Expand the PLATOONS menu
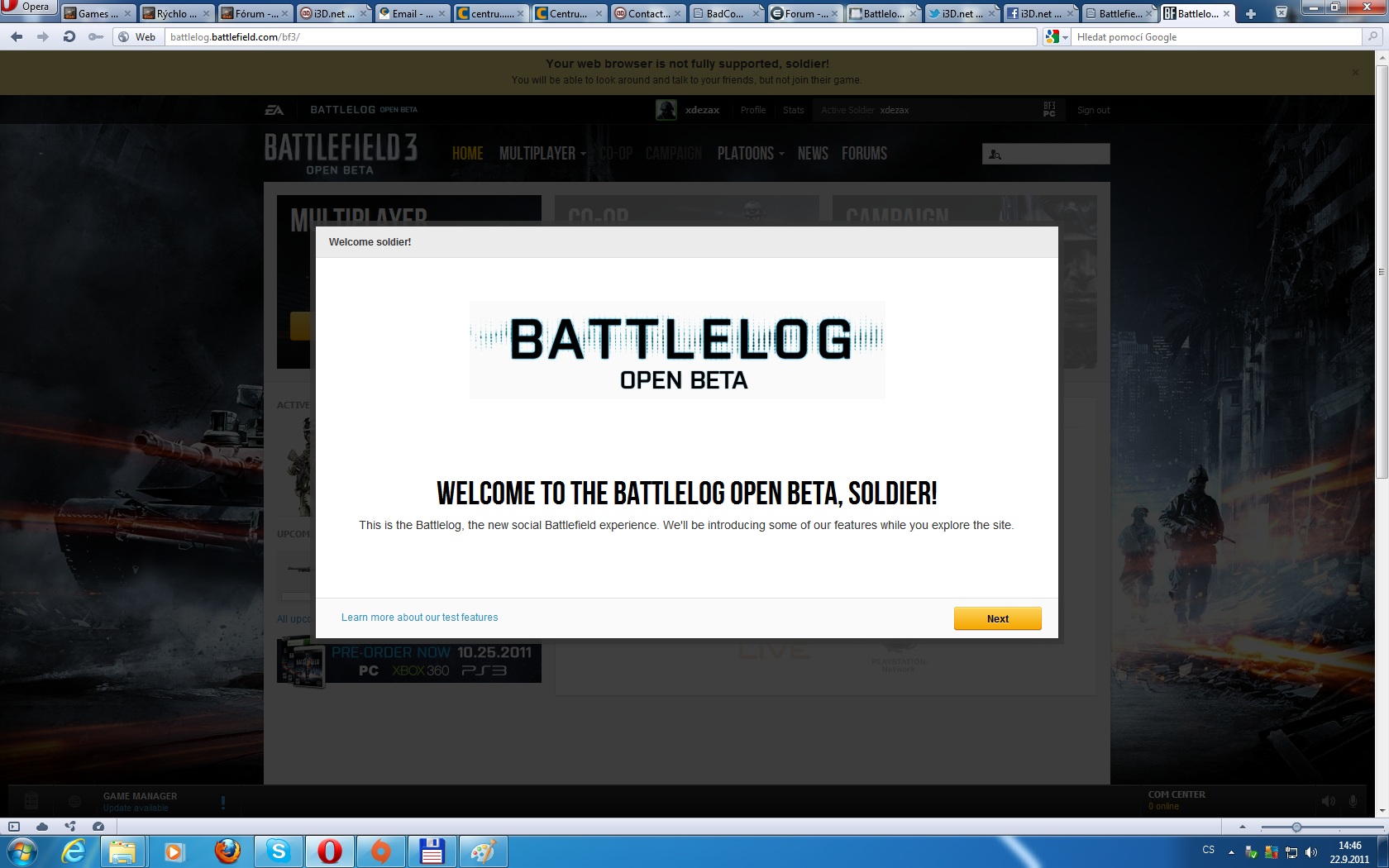This screenshot has width=1389, height=868. click(x=751, y=154)
